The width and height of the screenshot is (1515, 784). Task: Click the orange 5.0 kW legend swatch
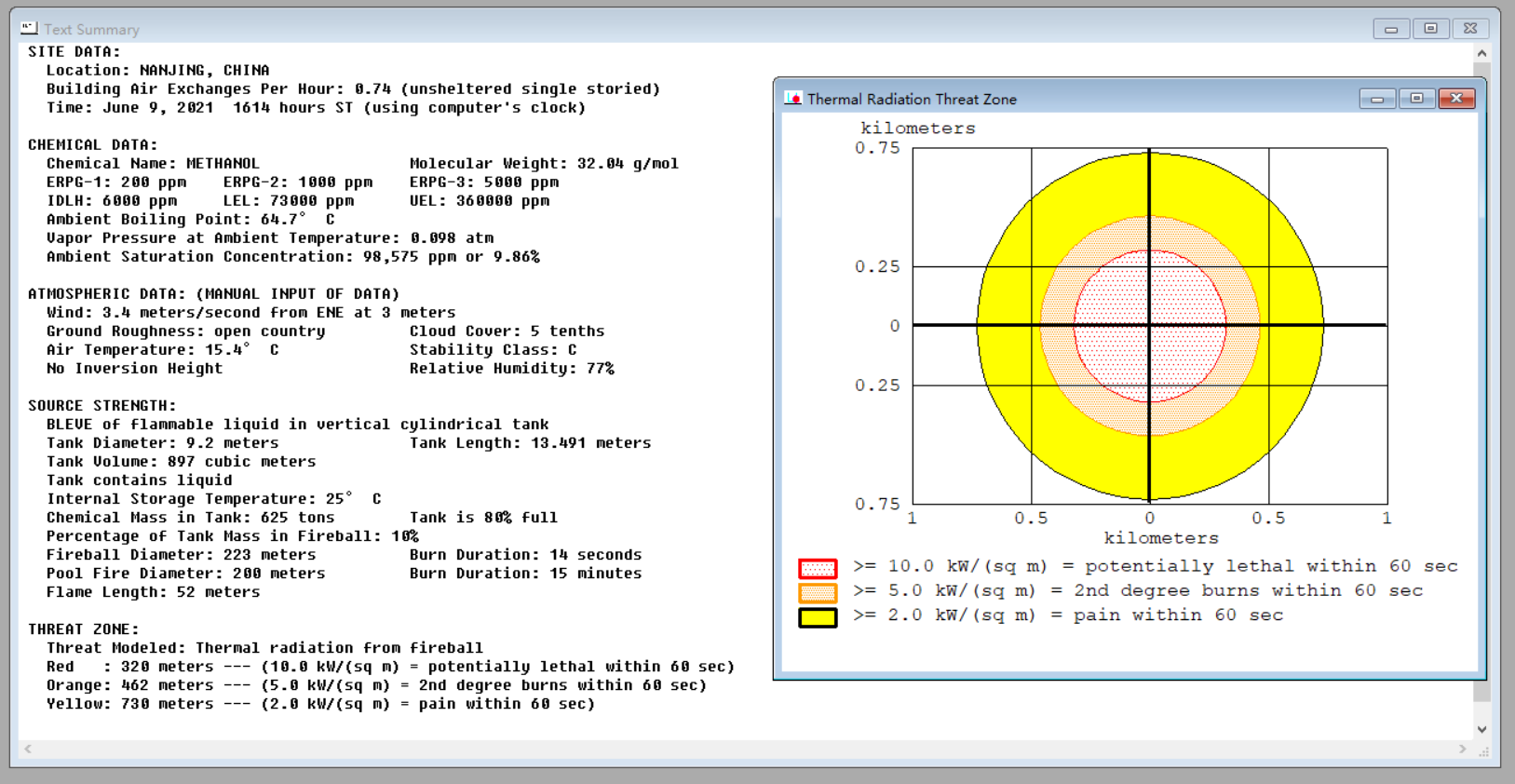coord(818,592)
